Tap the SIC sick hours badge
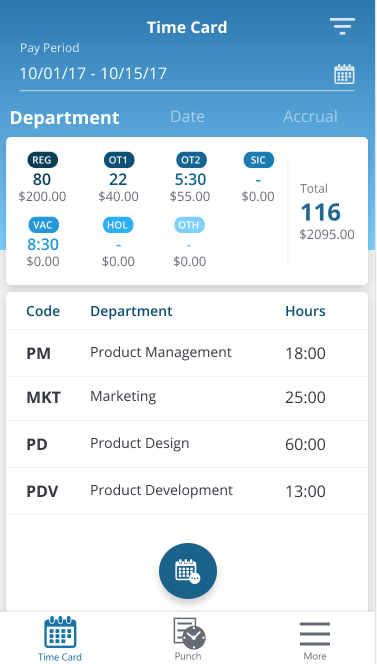This screenshot has width=377, height=664. tap(258, 160)
